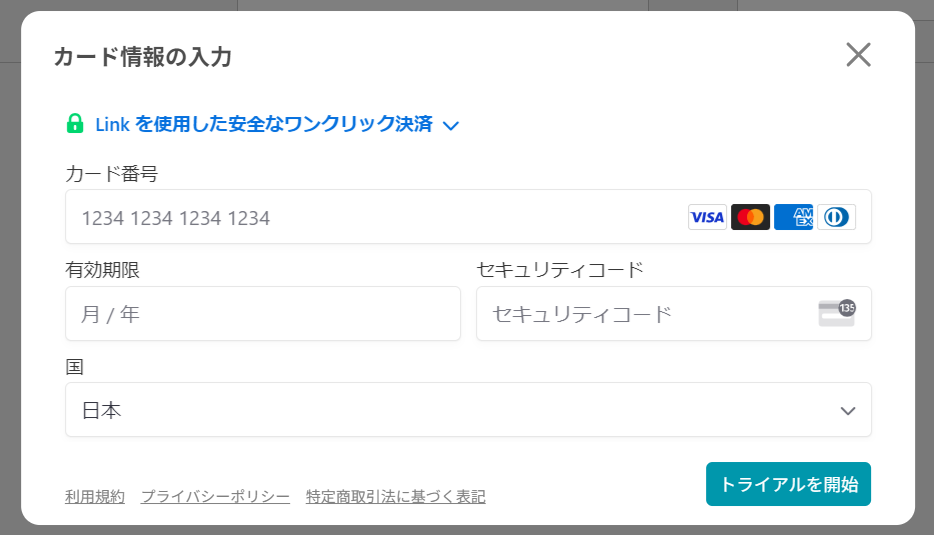Click the Mastercard logo icon

click(x=750, y=217)
